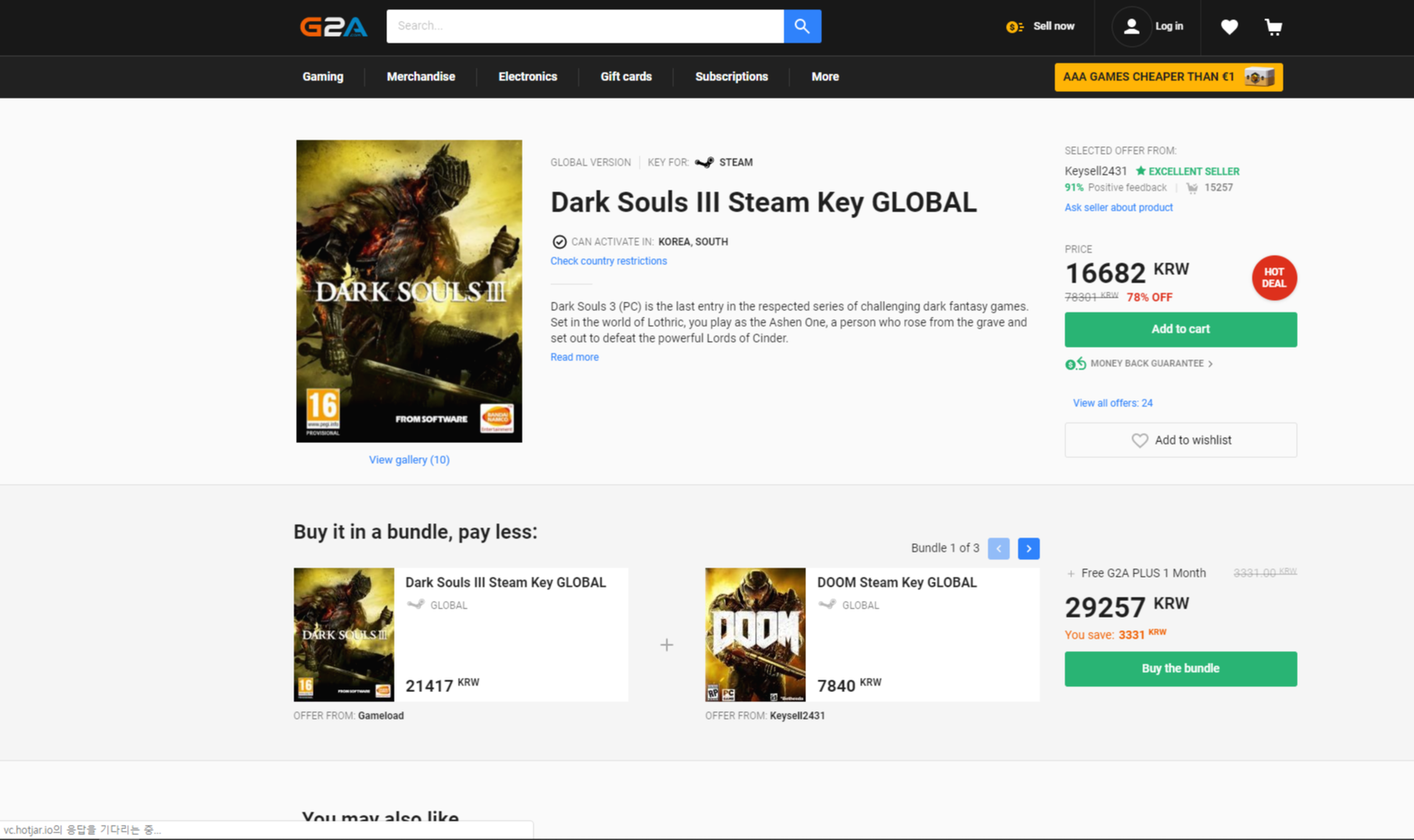The height and width of the screenshot is (840, 1414).
Task: Click the 7840 KRW DOOM bundle price
Action: (849, 685)
